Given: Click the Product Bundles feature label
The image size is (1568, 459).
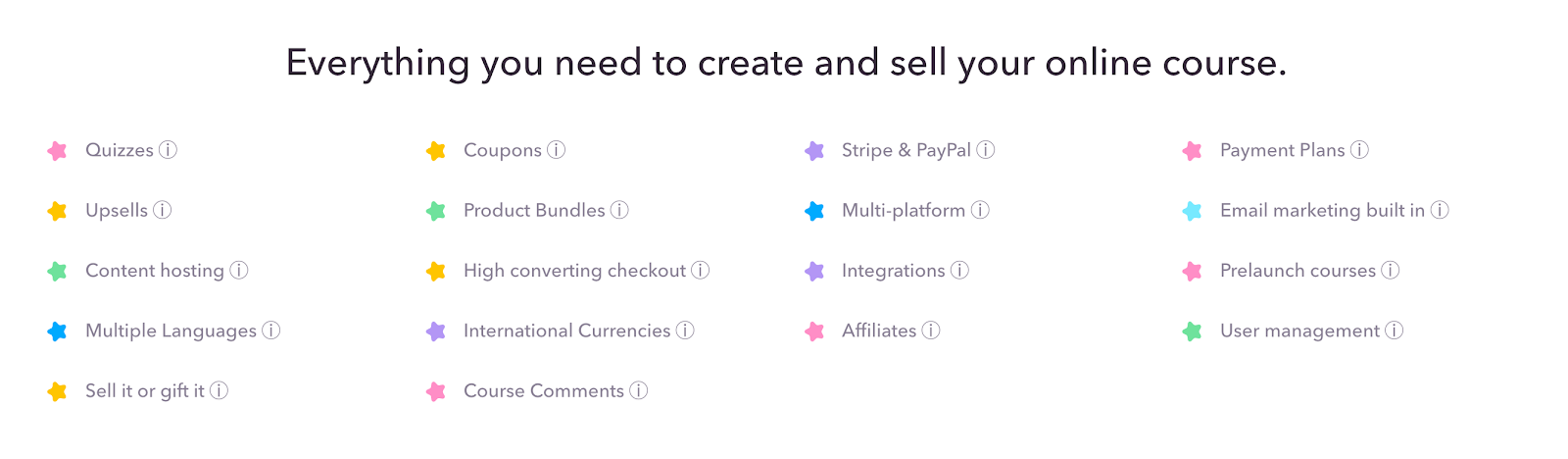Looking at the screenshot, I should pyautogui.click(x=534, y=210).
